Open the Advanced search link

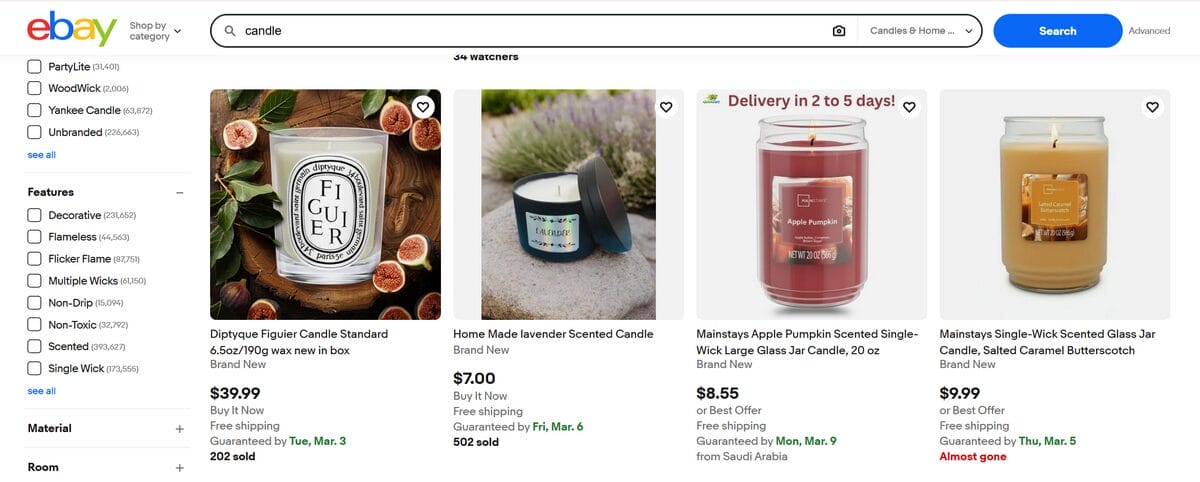point(1149,31)
